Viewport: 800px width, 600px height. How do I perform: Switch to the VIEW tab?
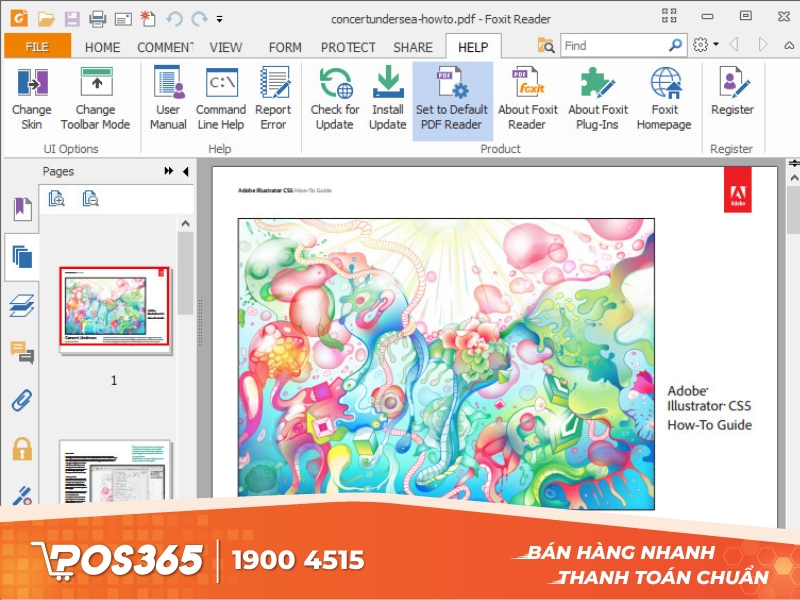coord(226,47)
